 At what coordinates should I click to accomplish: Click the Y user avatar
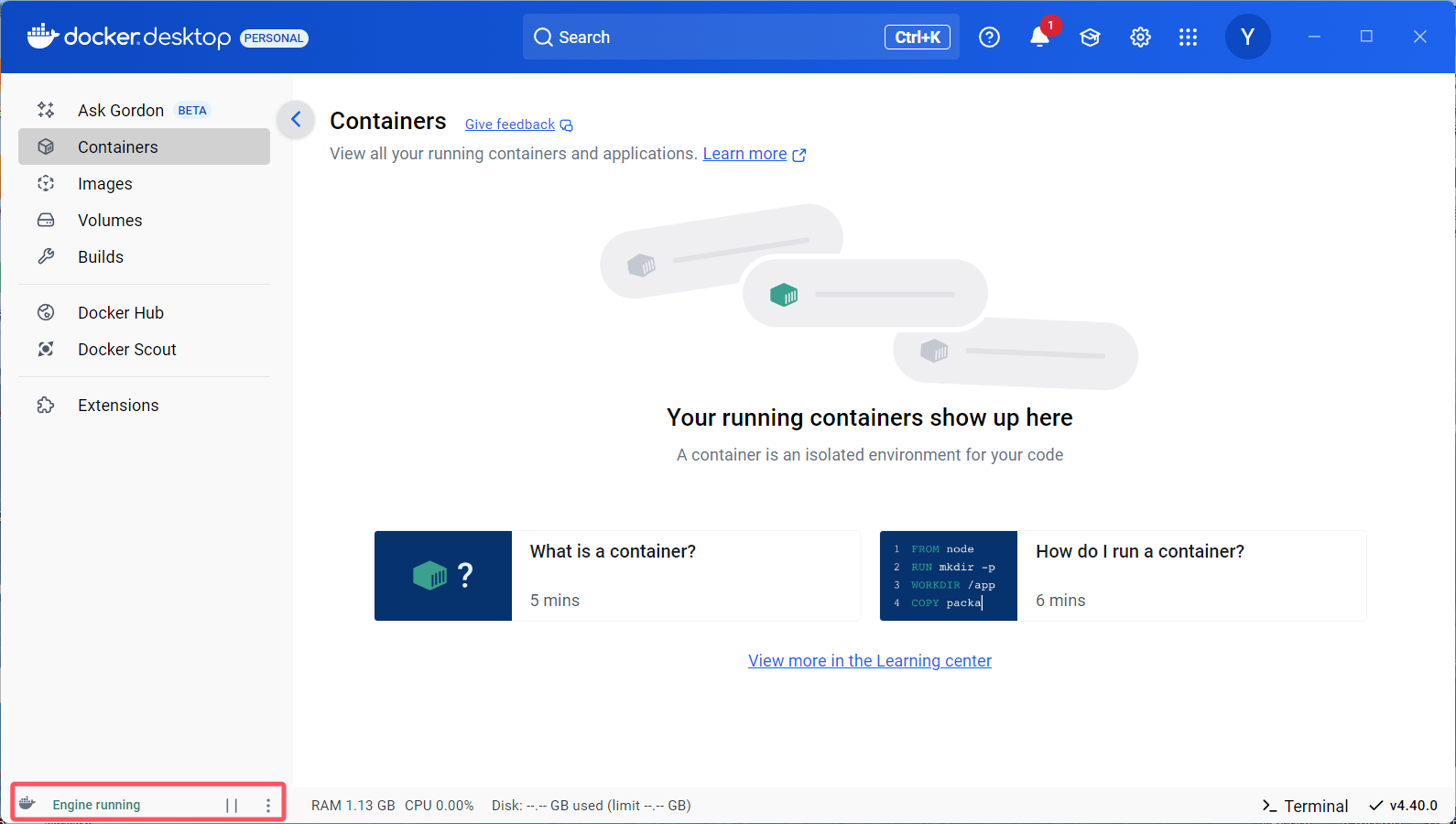(1247, 37)
